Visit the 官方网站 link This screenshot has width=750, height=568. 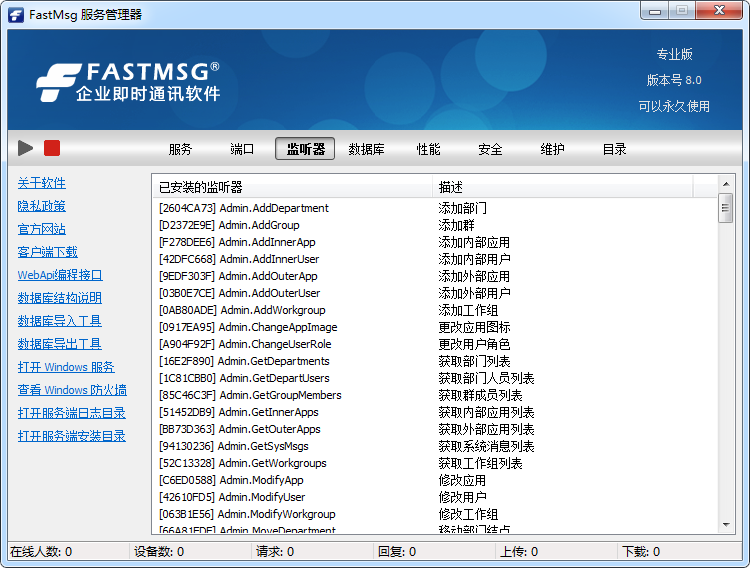pos(42,229)
